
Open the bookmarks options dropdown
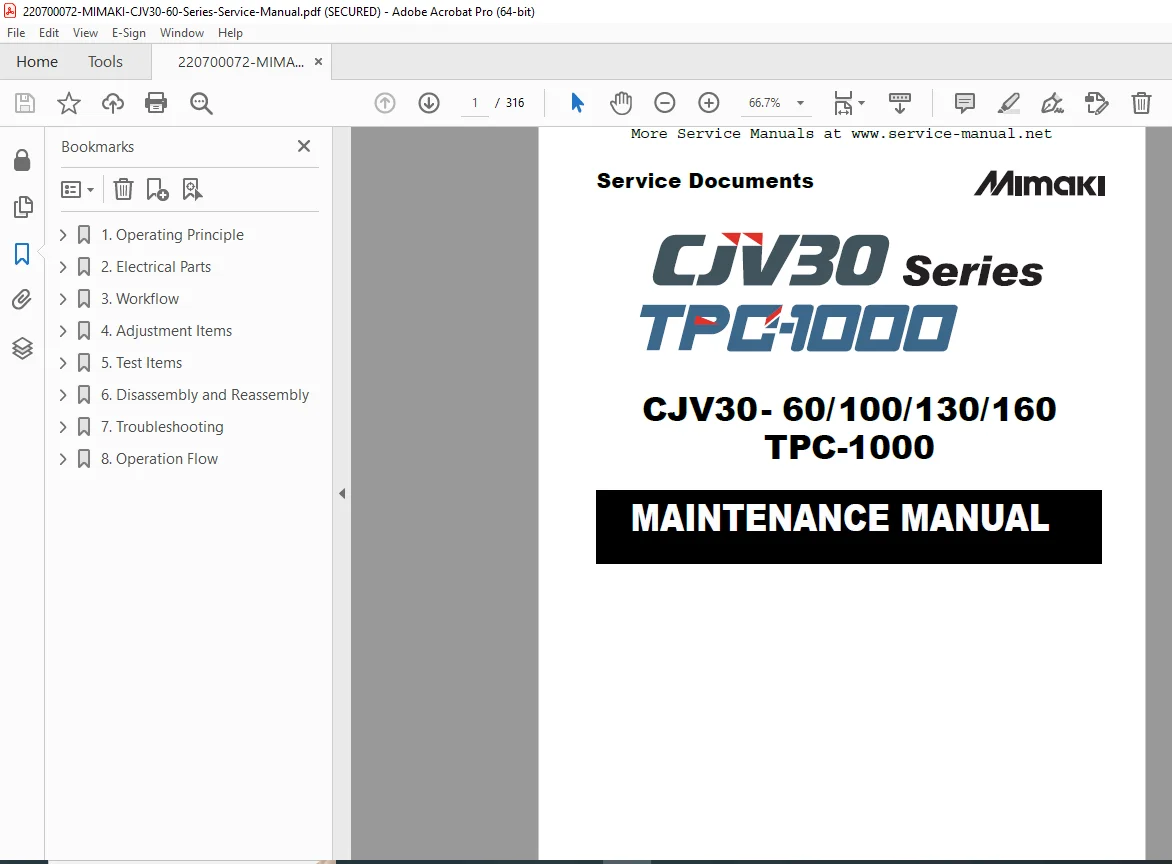pos(77,190)
